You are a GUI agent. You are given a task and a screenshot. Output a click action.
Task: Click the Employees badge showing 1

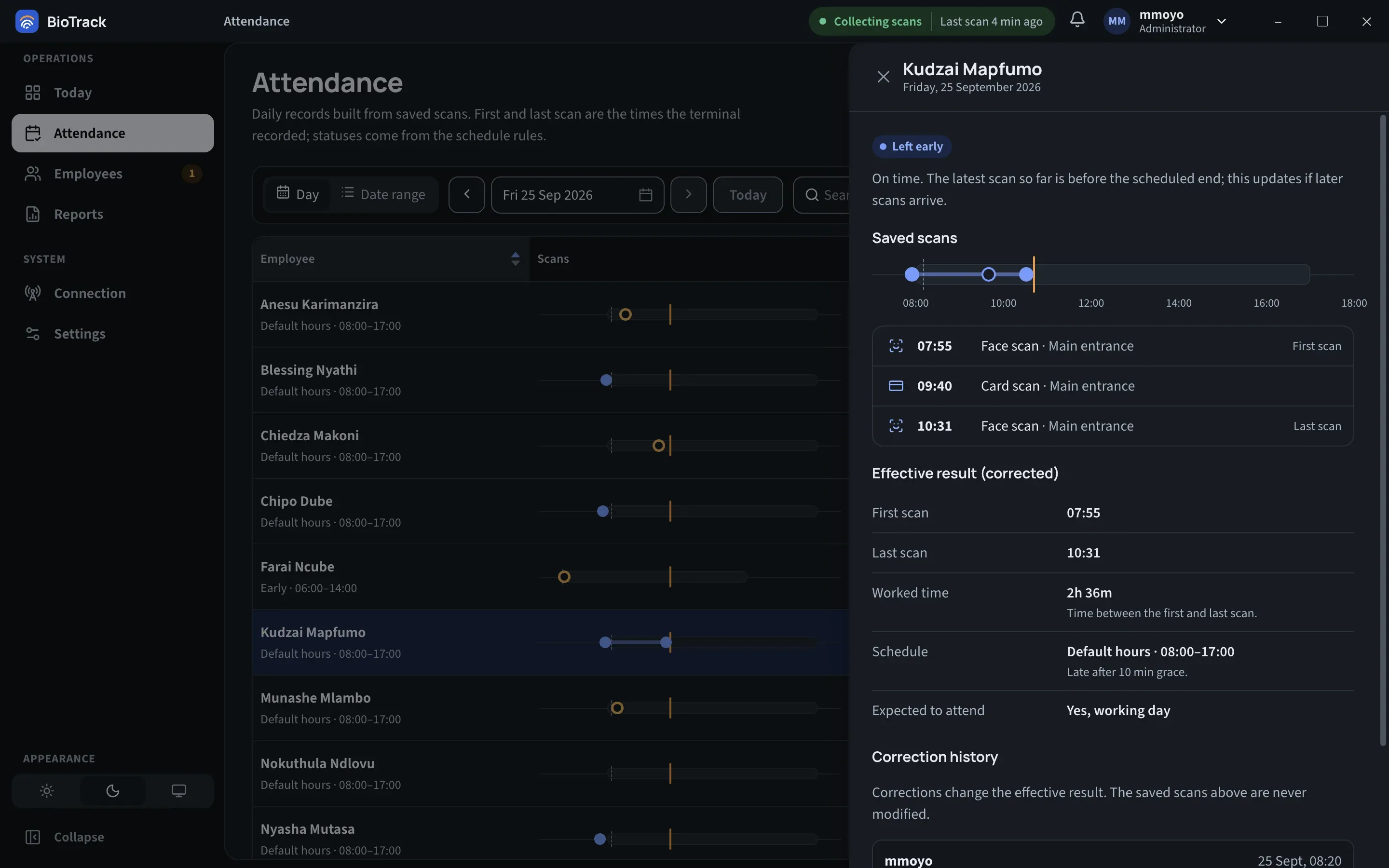pyautogui.click(x=191, y=174)
